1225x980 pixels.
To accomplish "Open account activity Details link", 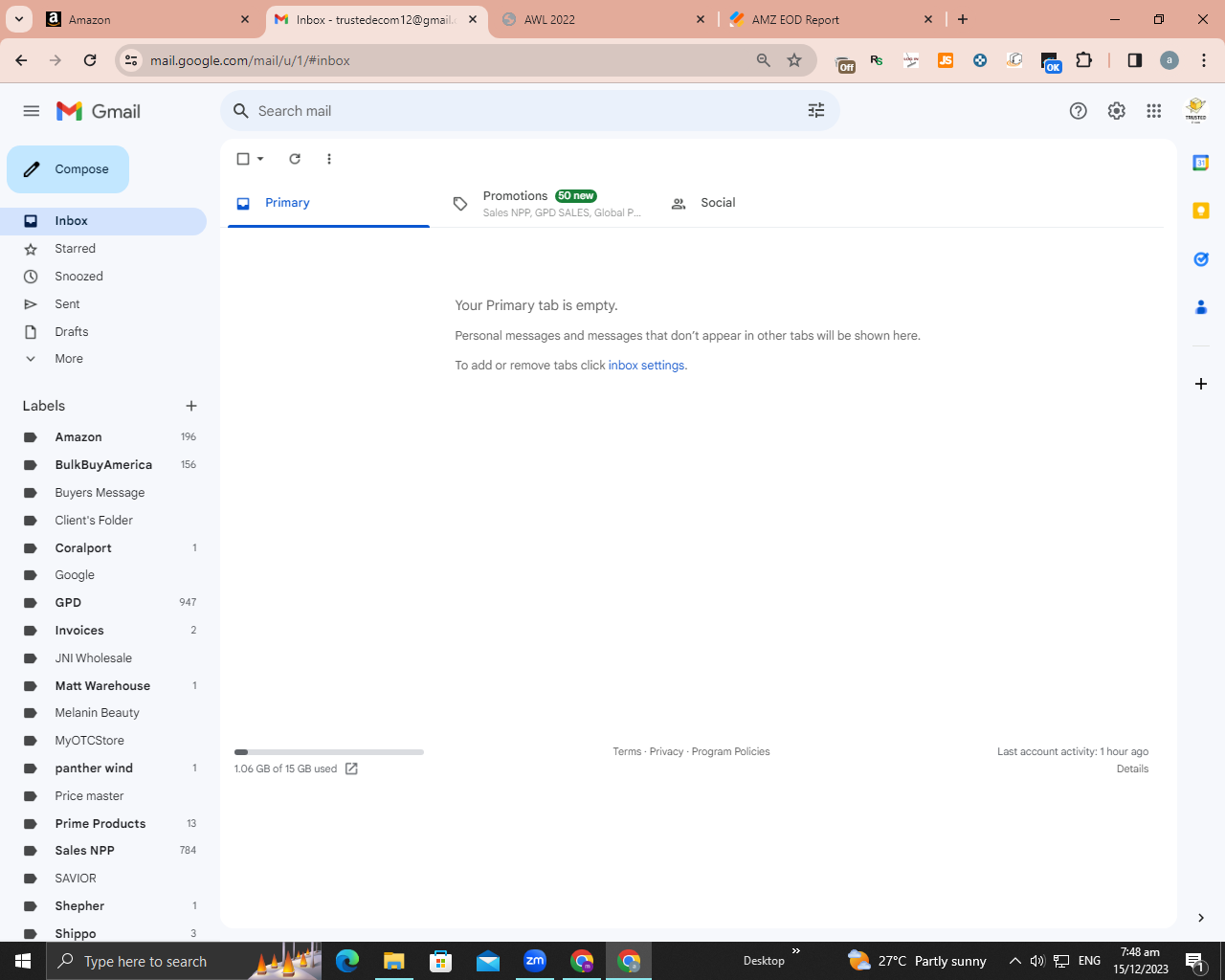I will tap(1132, 769).
